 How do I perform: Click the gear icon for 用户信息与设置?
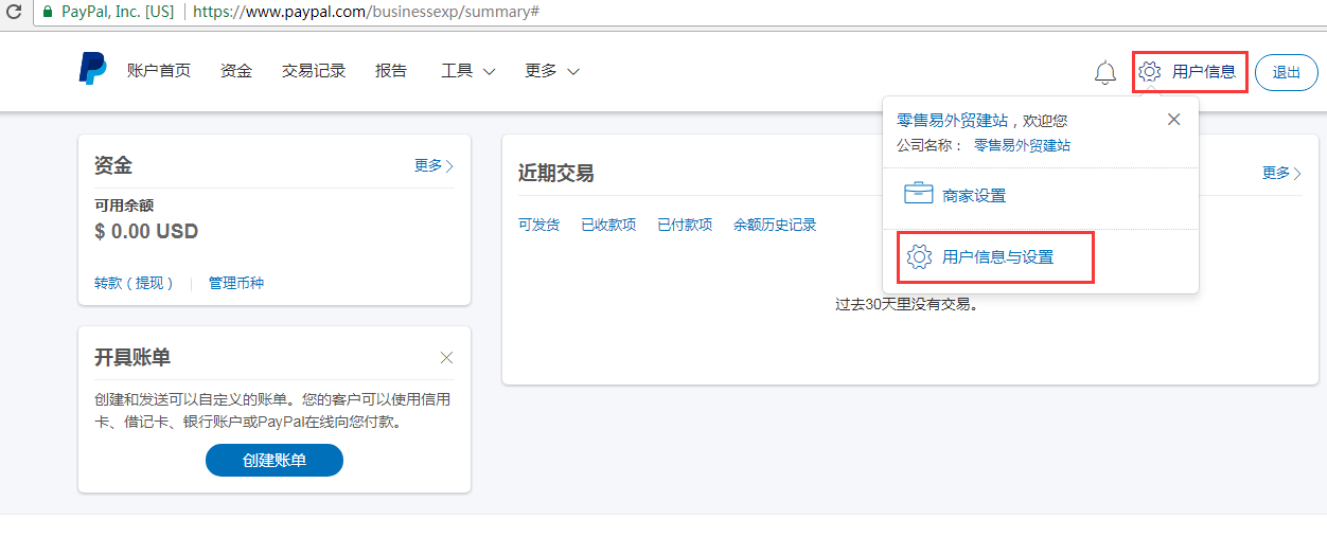(x=918, y=257)
